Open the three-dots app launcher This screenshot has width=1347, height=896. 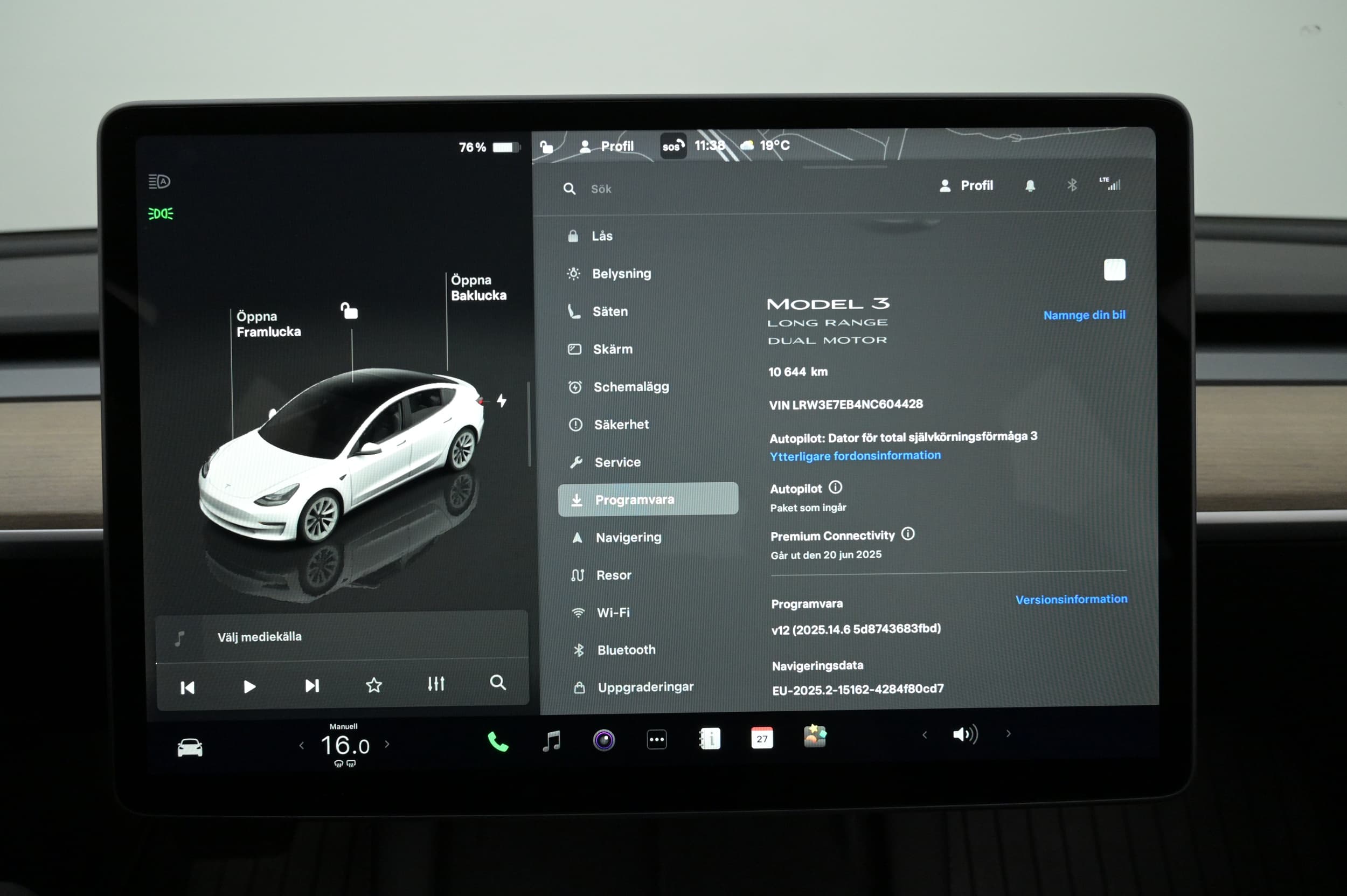[657, 739]
